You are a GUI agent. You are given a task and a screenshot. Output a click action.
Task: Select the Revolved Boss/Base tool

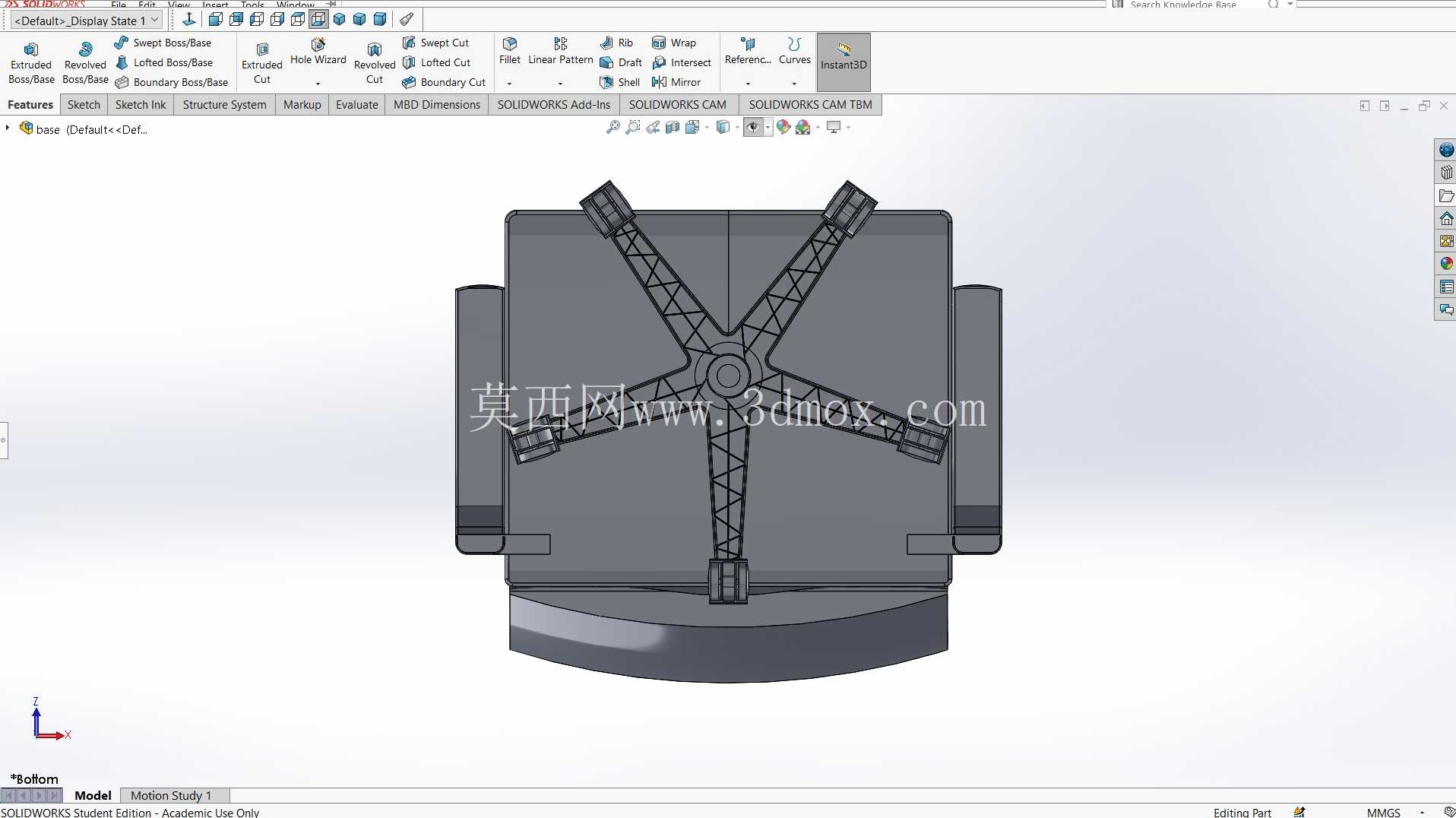pos(85,62)
